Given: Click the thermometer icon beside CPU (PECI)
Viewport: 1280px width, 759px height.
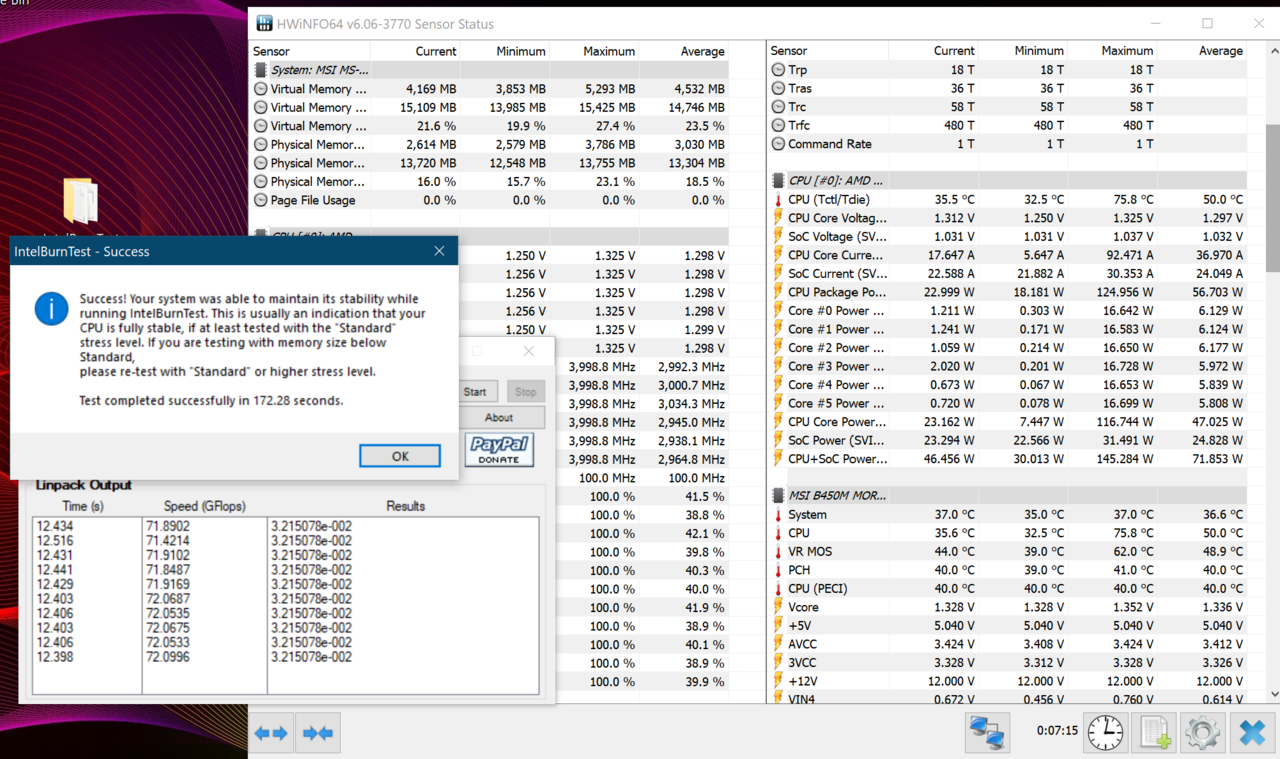Looking at the screenshot, I should point(779,588).
